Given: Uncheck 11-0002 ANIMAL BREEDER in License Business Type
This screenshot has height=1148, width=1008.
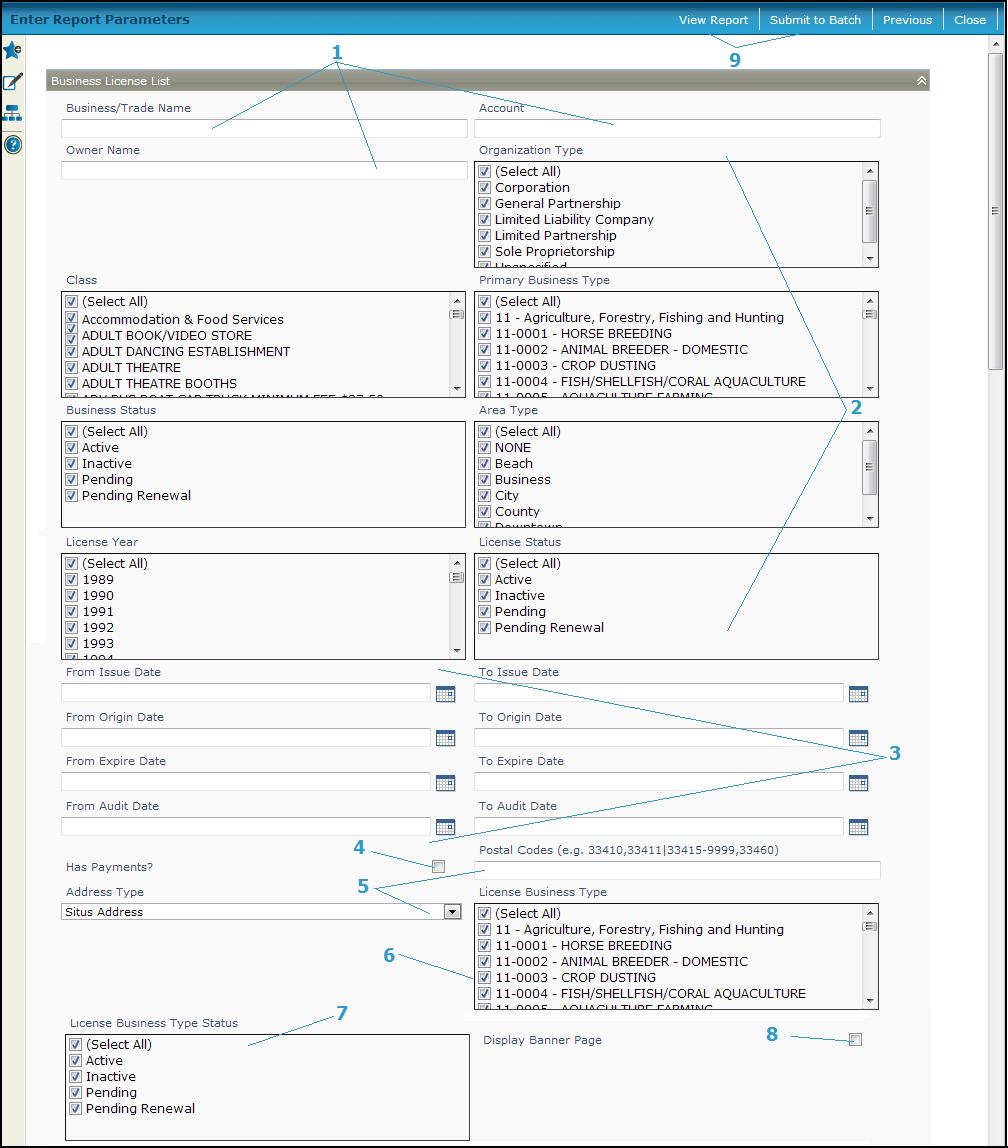Looking at the screenshot, I should [484, 961].
